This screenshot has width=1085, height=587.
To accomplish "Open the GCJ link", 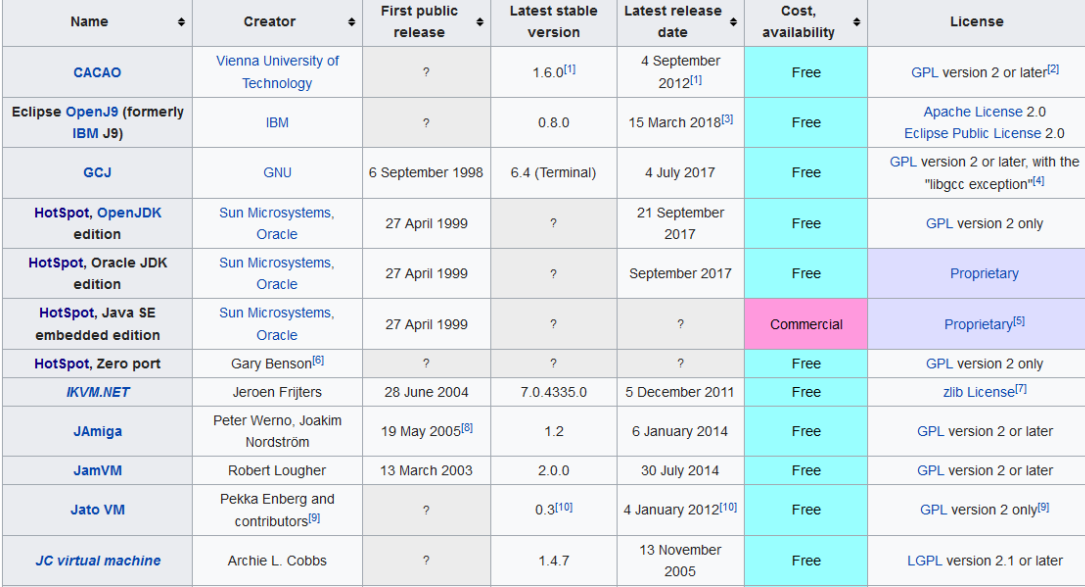I will click(x=97, y=172).
